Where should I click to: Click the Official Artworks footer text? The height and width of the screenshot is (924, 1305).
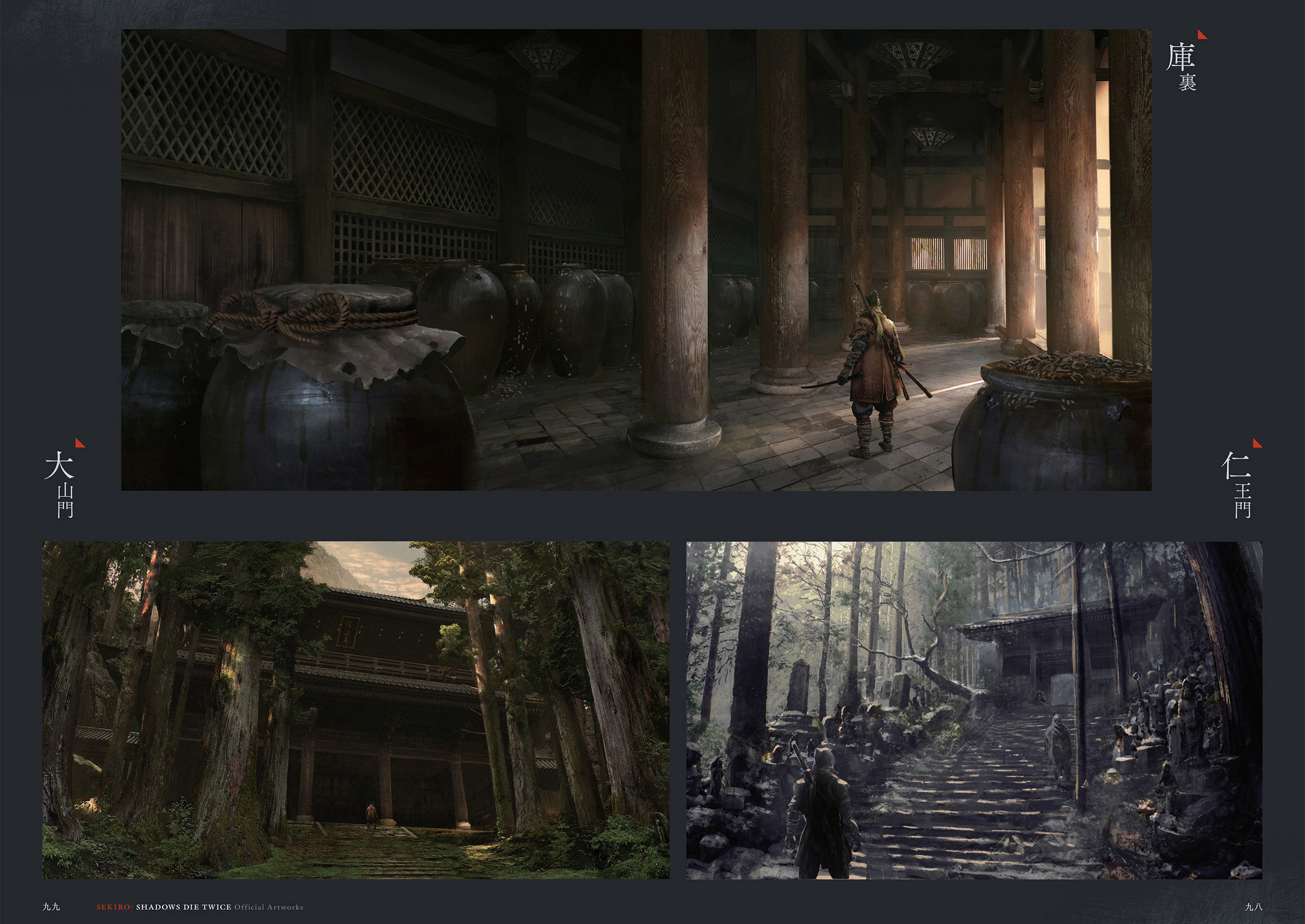269,907
